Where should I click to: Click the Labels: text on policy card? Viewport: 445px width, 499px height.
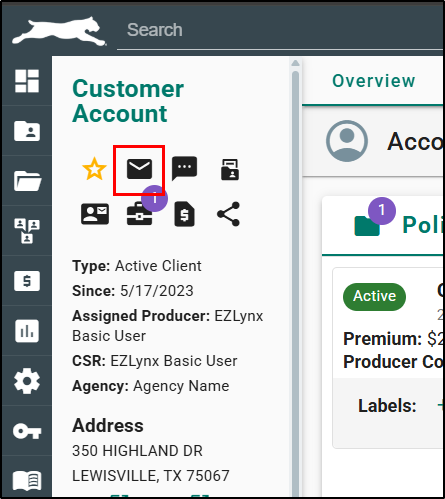[387, 406]
